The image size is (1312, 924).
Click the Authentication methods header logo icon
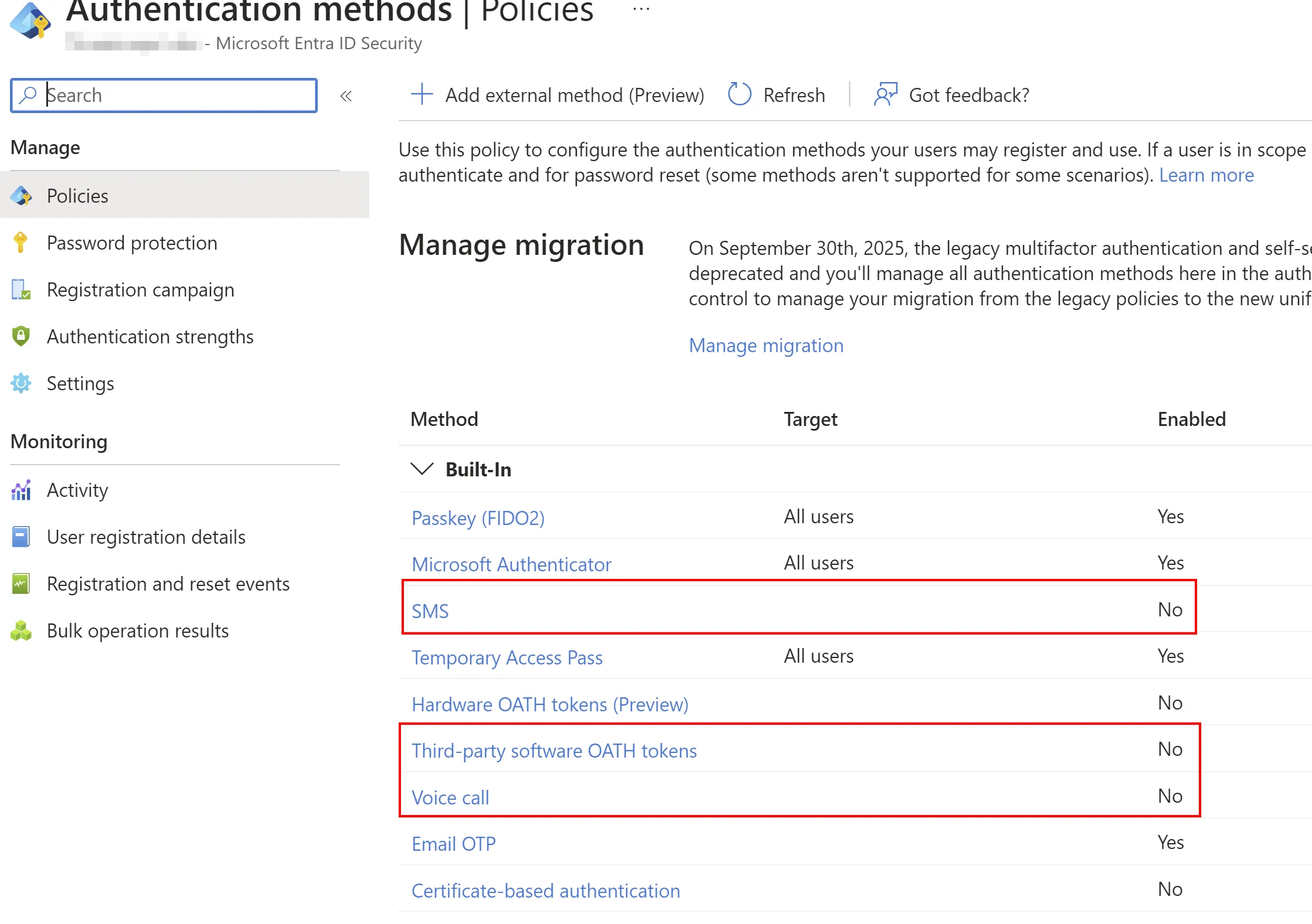30,21
